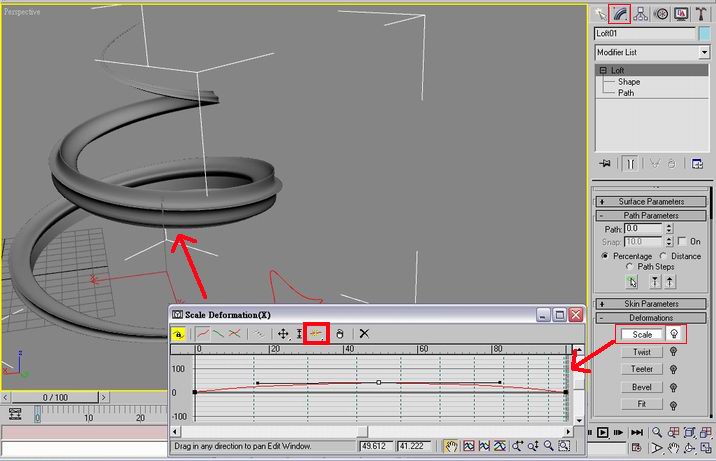Viewport: 716px width, 461px height.
Task: Open the Modify command panel tab
Action: [620, 13]
